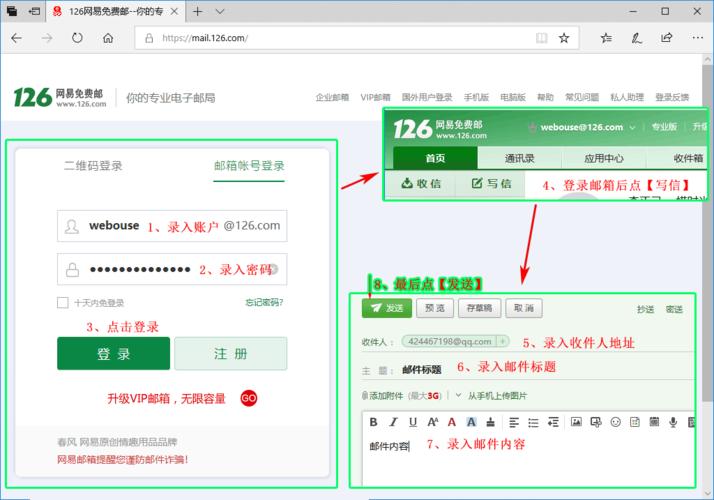Open the 应用中心 tab
Viewport: 714px width, 500px height.
point(604,158)
